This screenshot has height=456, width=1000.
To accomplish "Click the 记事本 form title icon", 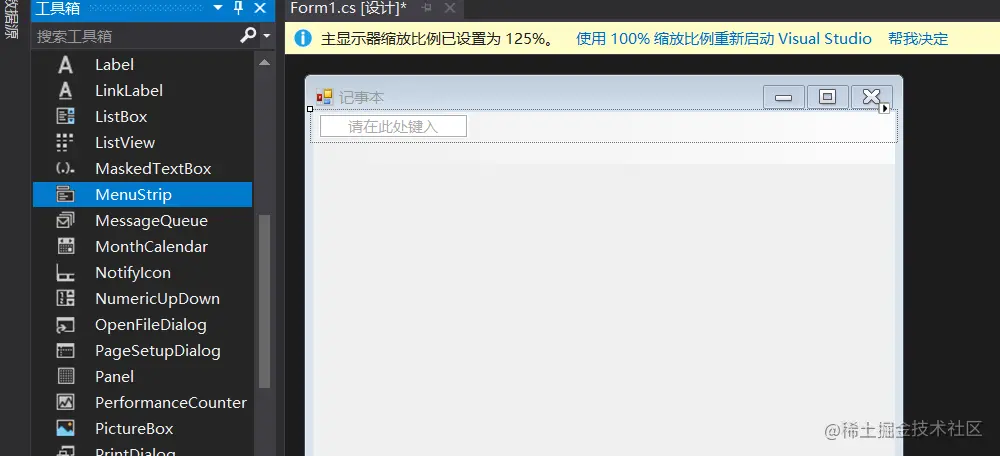I will 325,97.
